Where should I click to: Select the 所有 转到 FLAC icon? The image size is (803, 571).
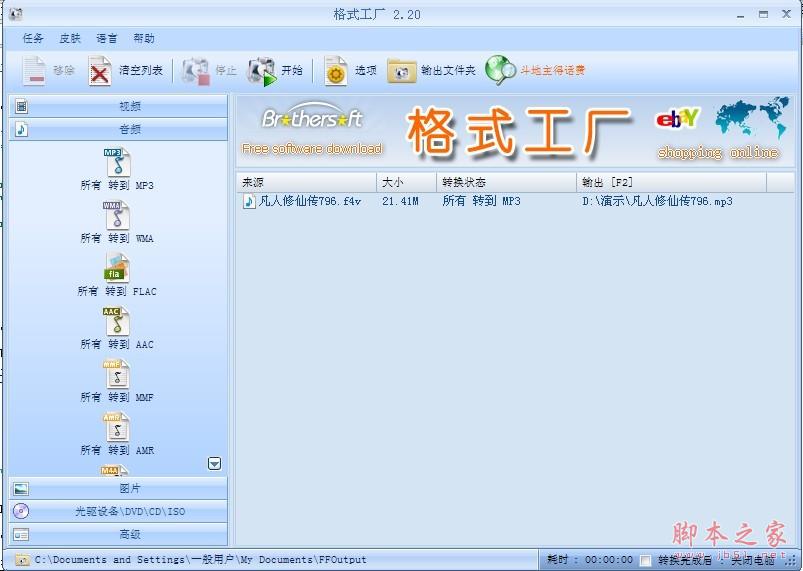tap(117, 268)
